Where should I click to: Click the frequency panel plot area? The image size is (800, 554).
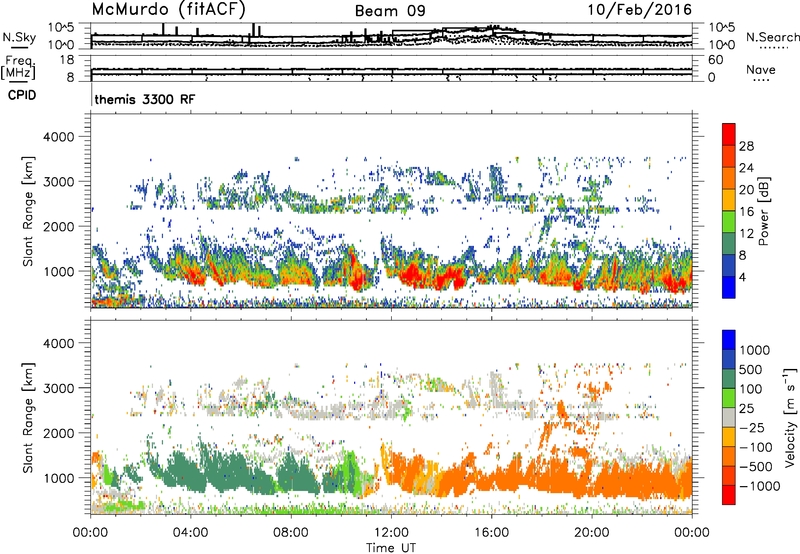[392, 68]
